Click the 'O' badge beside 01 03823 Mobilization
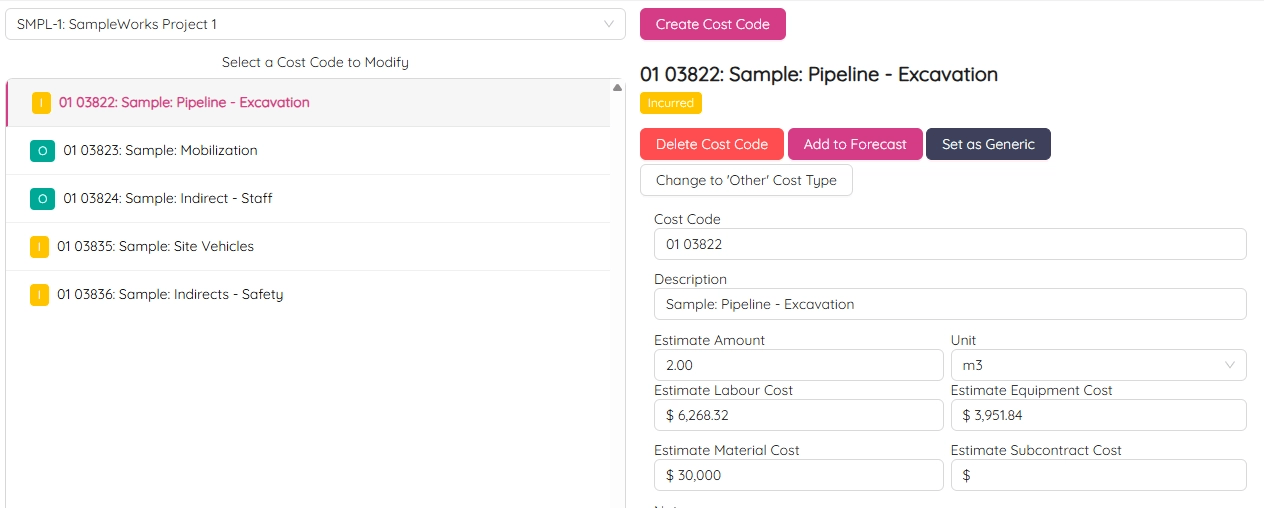The width and height of the screenshot is (1264, 508). (42, 151)
